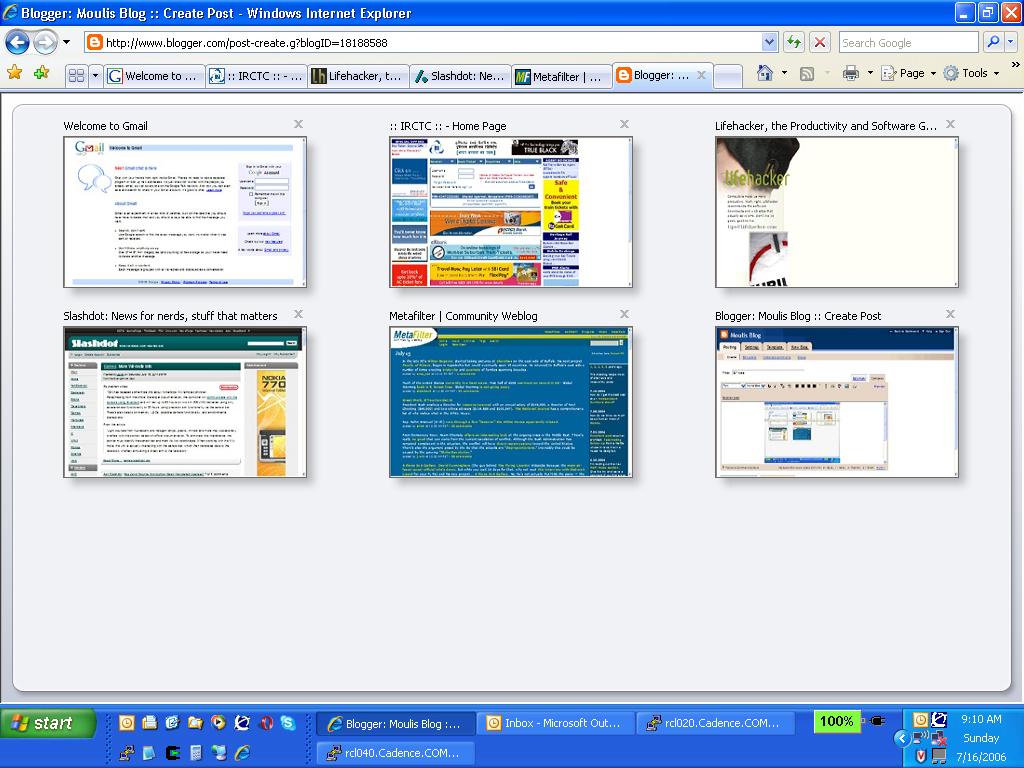Close the IRCTC Home Page quick tab
This screenshot has height=768, width=1024.
pyautogui.click(x=624, y=124)
